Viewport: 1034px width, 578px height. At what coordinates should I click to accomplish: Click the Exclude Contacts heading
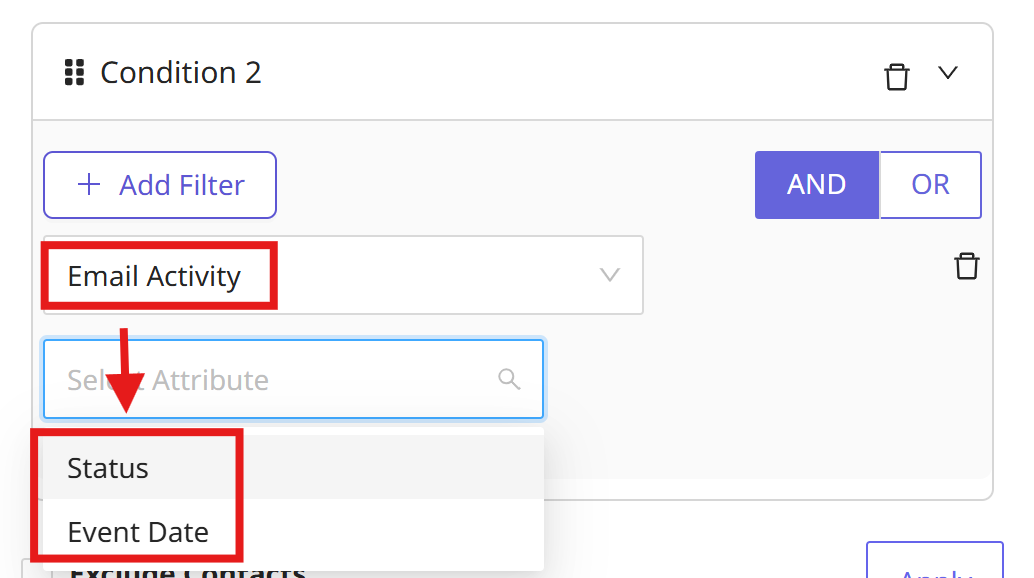click(x=188, y=572)
